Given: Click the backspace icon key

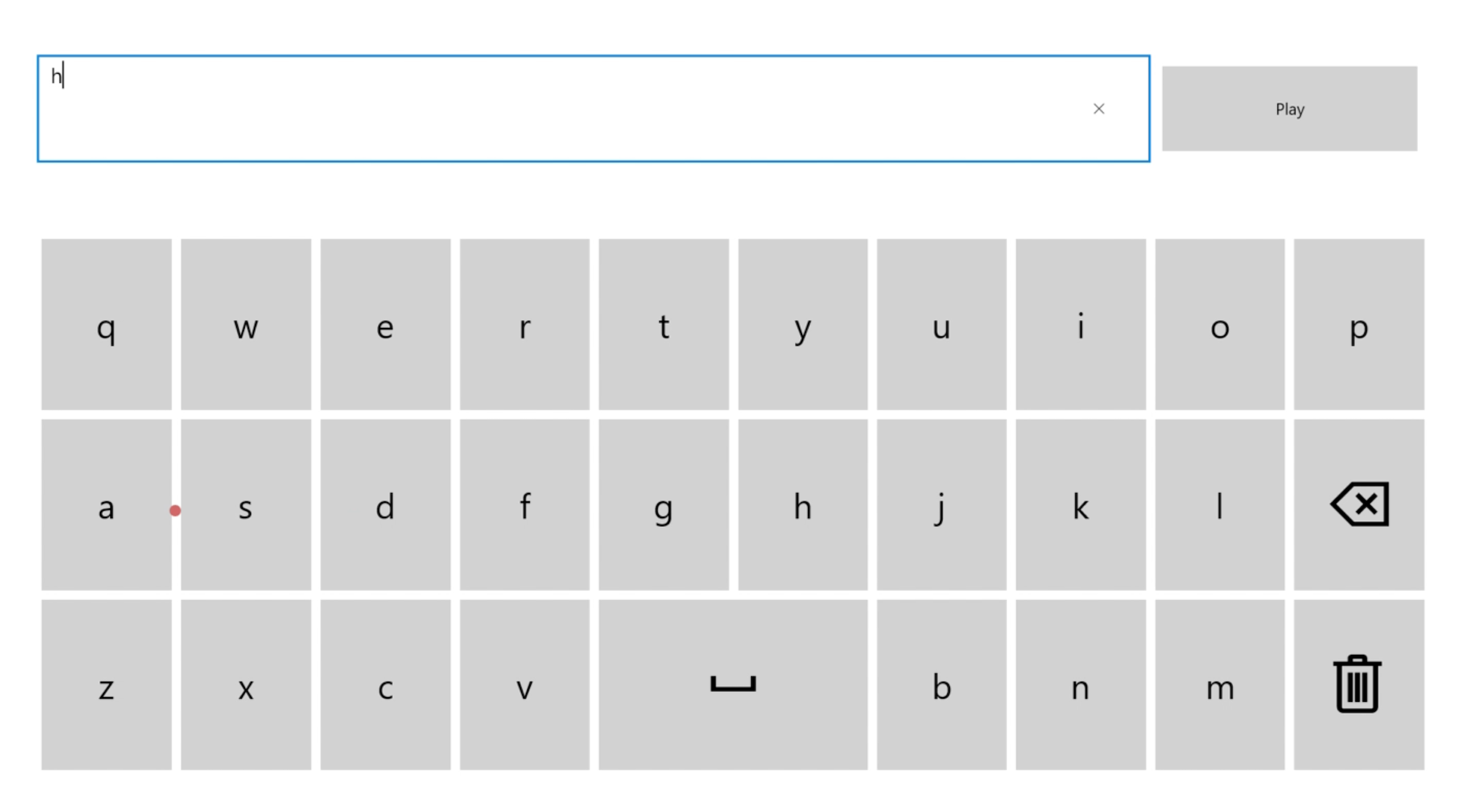Looking at the screenshot, I should 1358,505.
